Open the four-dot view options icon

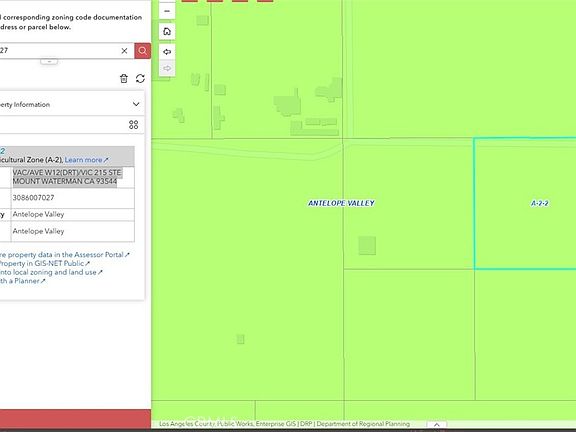pyautogui.click(x=134, y=125)
